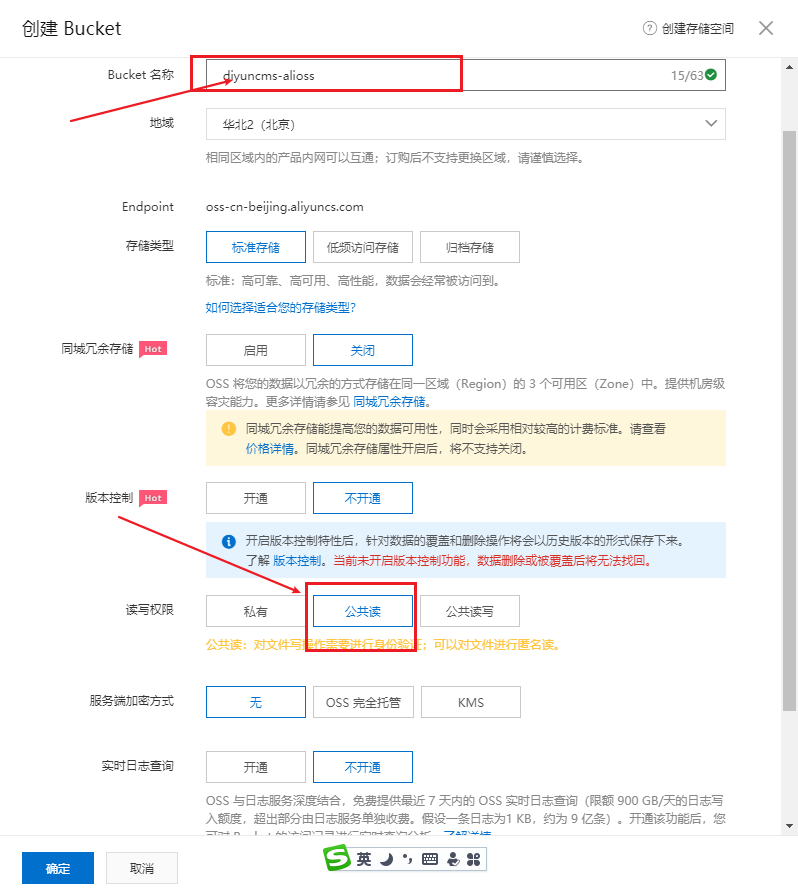Set 读写权限 to 公共读写
Screen dimensions: 798x889
[x=470, y=611]
